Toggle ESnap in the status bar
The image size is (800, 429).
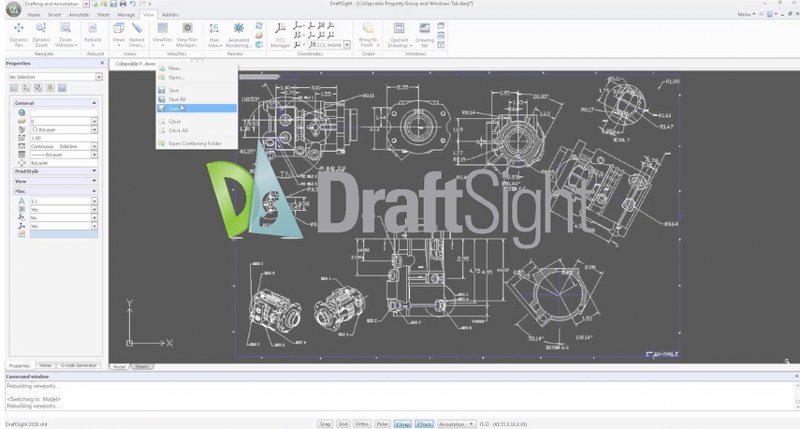(403, 424)
